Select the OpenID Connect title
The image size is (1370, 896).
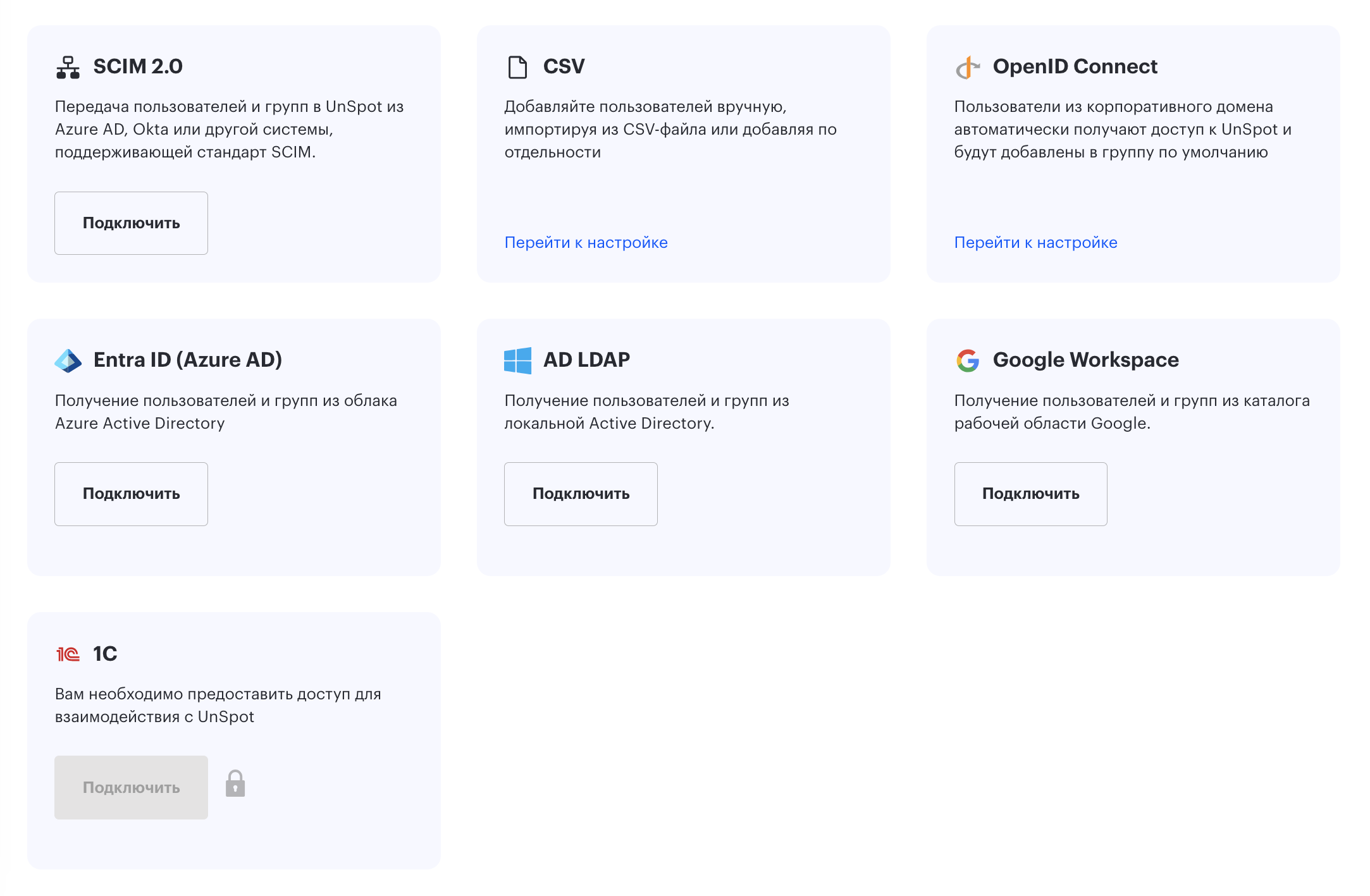pyautogui.click(x=1075, y=66)
